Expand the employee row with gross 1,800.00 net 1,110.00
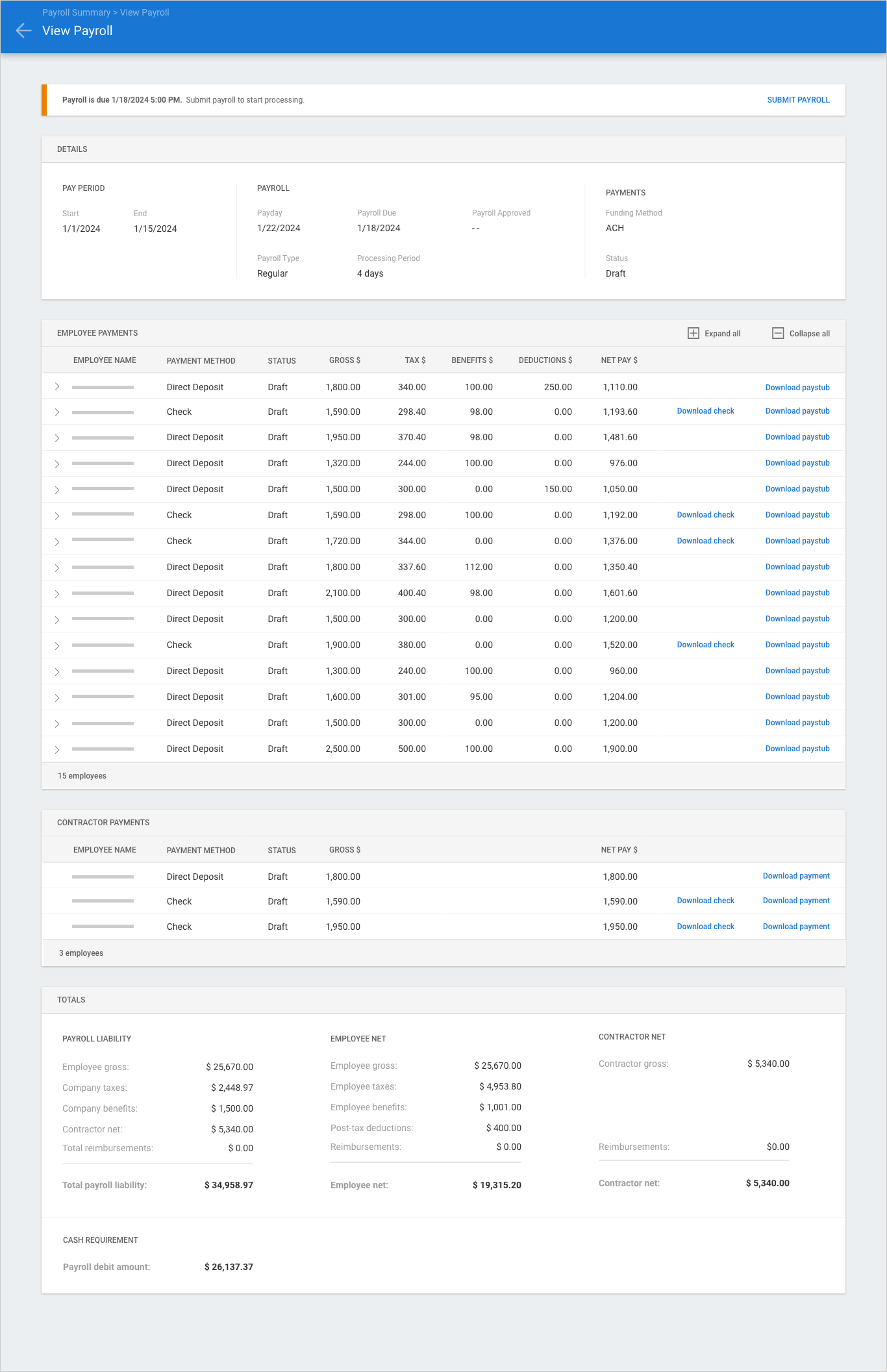 57,387
